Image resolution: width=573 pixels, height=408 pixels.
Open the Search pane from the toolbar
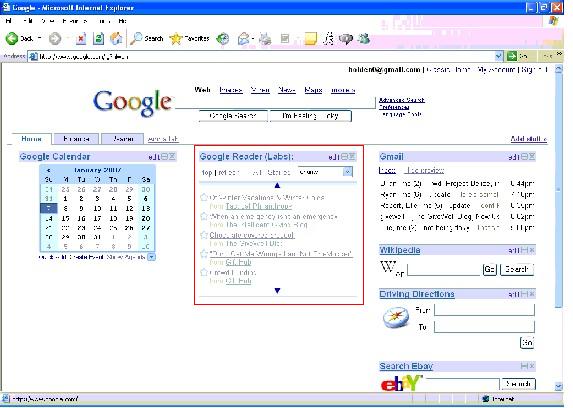click(147, 38)
